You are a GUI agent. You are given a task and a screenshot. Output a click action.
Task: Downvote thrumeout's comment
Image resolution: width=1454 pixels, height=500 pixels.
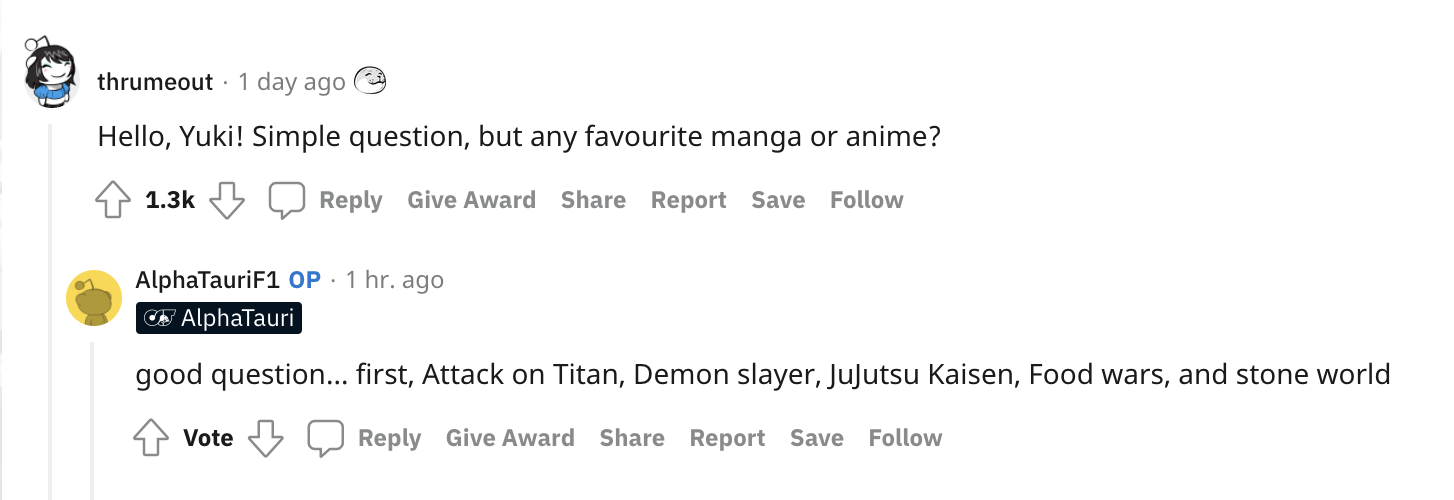pyautogui.click(x=227, y=200)
